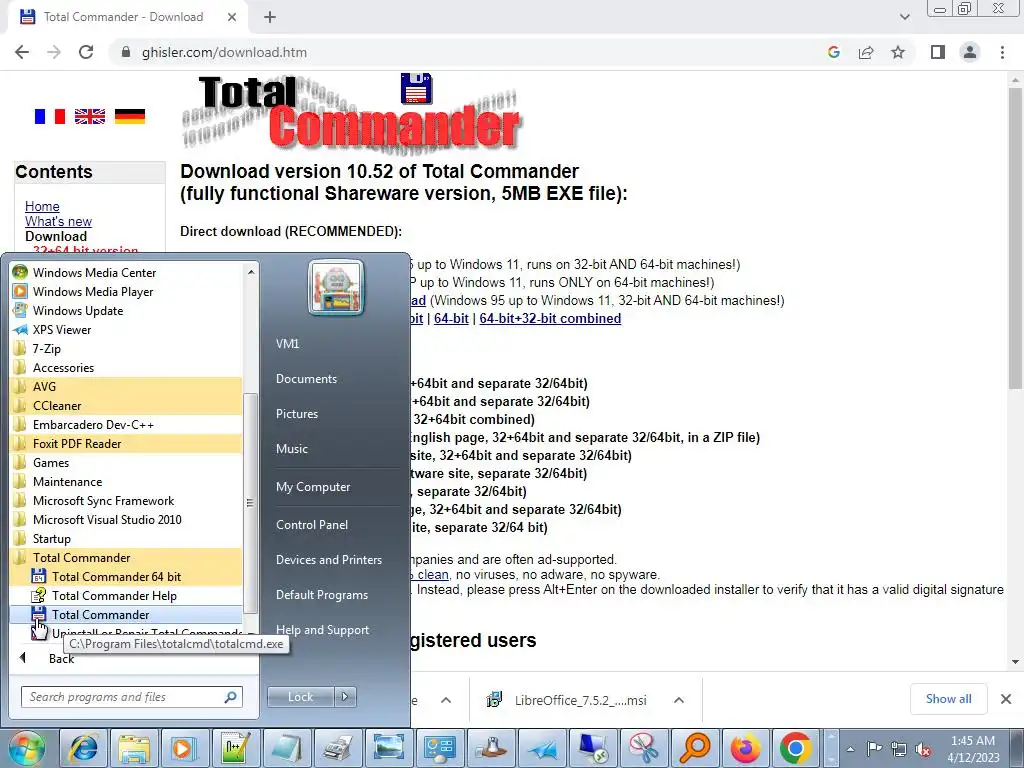Open shutdown options arrow beside Lock

tap(345, 697)
